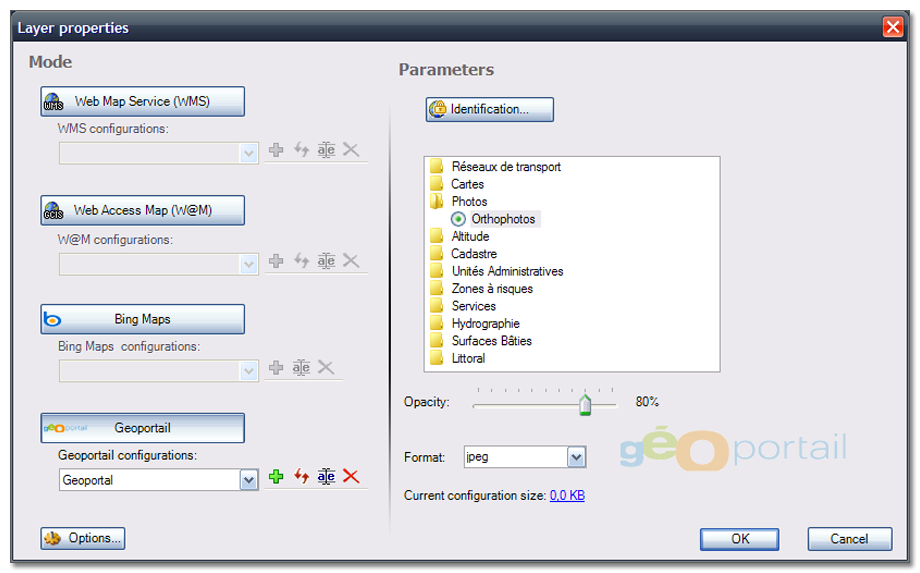Select the Bing Maps mode button

pos(142,319)
